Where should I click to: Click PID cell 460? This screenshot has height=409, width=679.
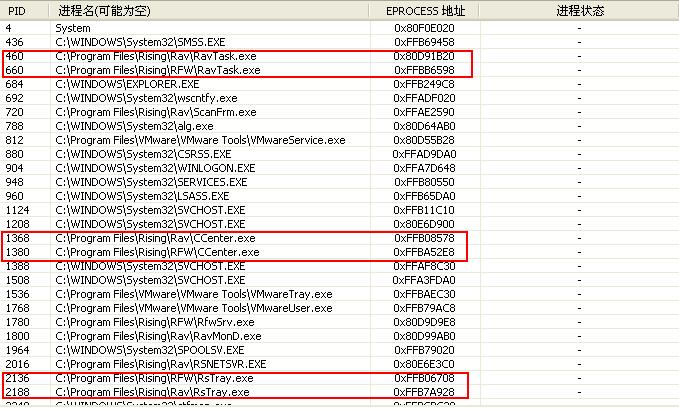click(14, 56)
